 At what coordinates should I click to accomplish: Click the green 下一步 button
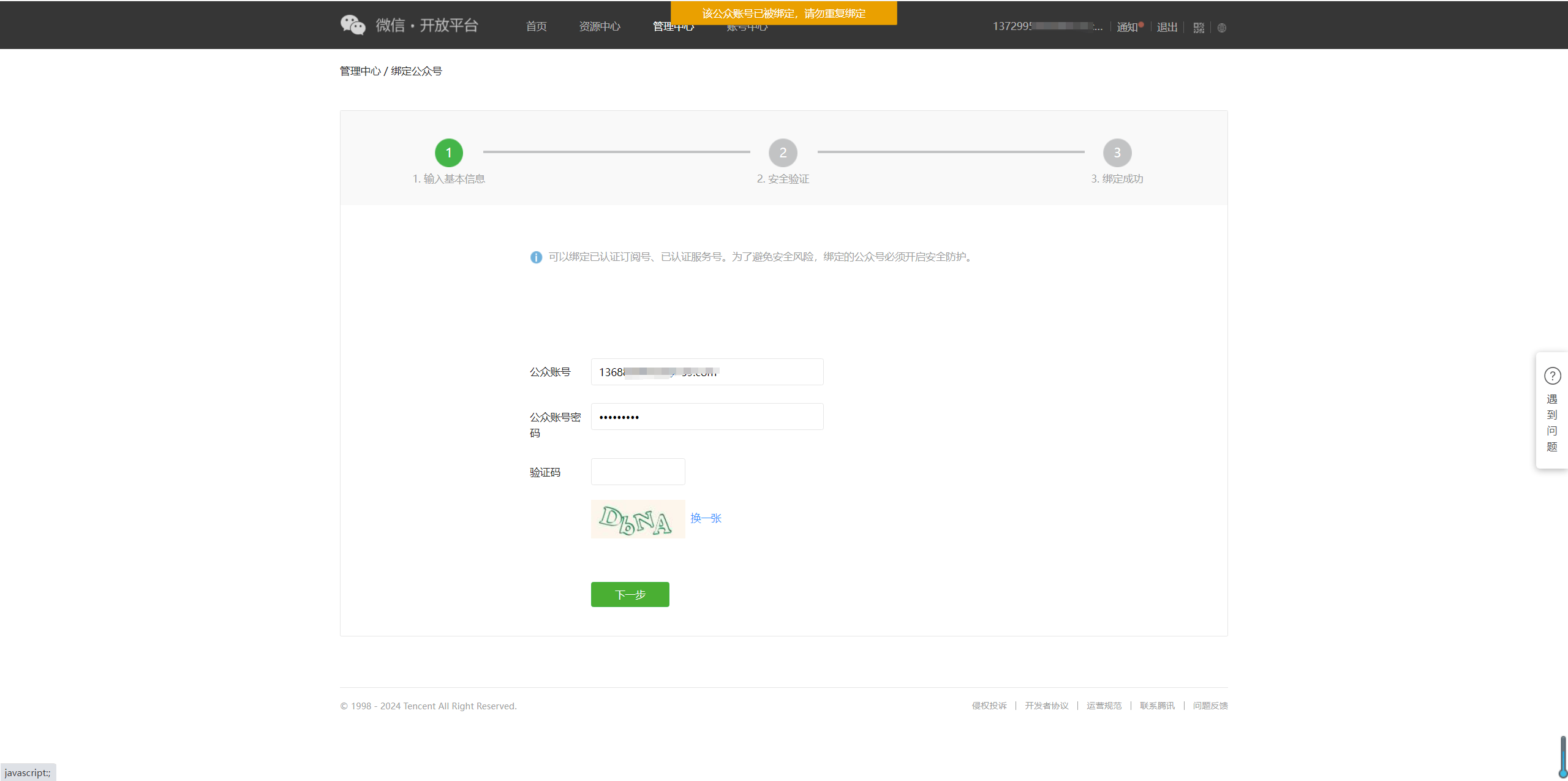(630, 594)
